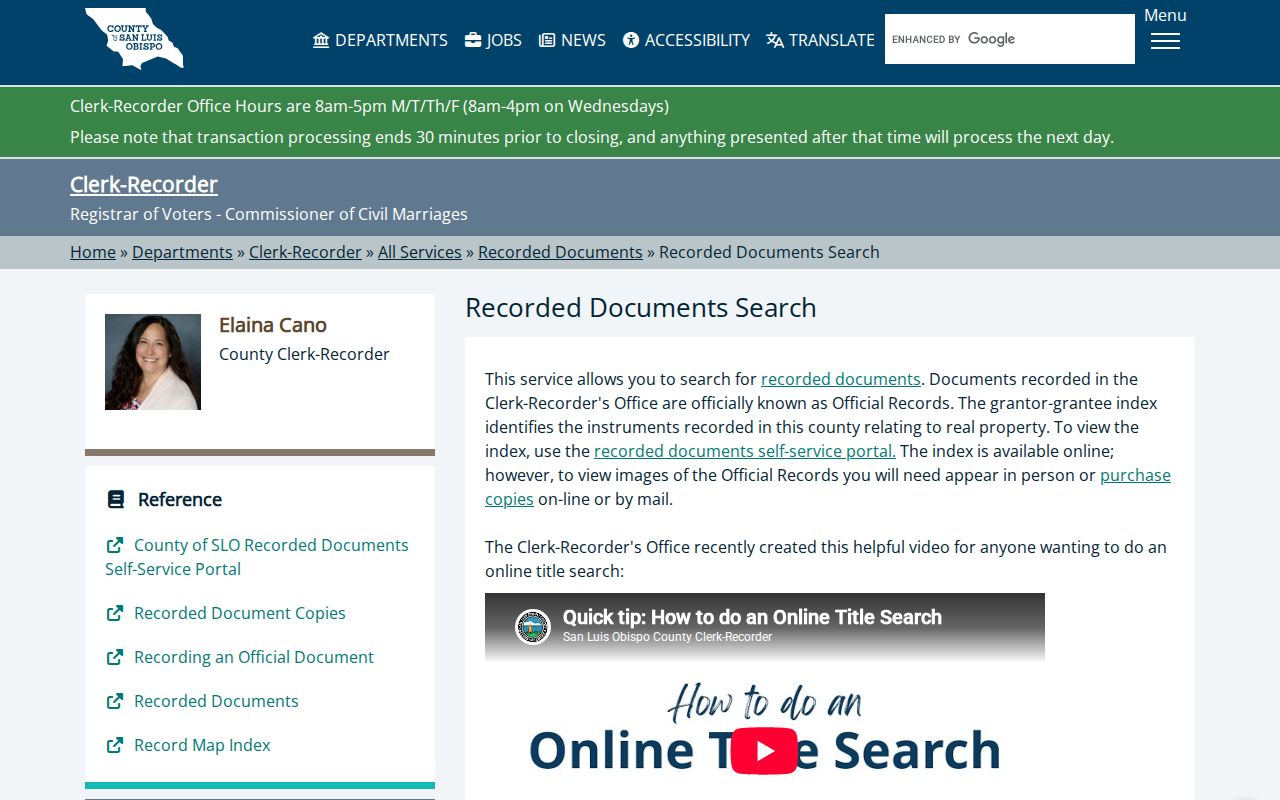Click the 'San Luis Obispo County Clerk-Recorder' channel name

[x=667, y=637]
